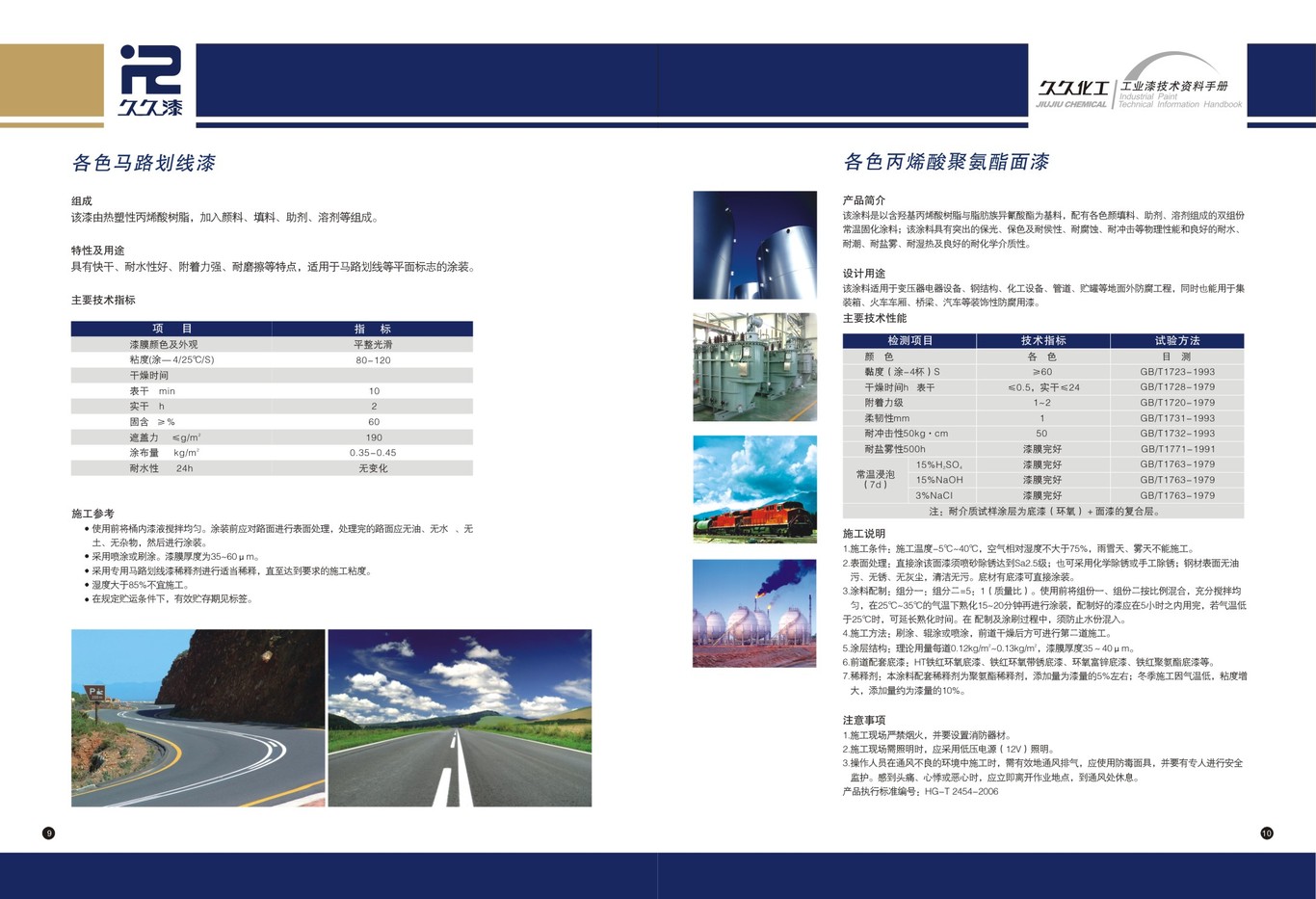Image resolution: width=1316 pixels, height=899 pixels.
Task: Click the 久久化工 JIUJIU CHEMICAL logo
Action: (x=1072, y=93)
